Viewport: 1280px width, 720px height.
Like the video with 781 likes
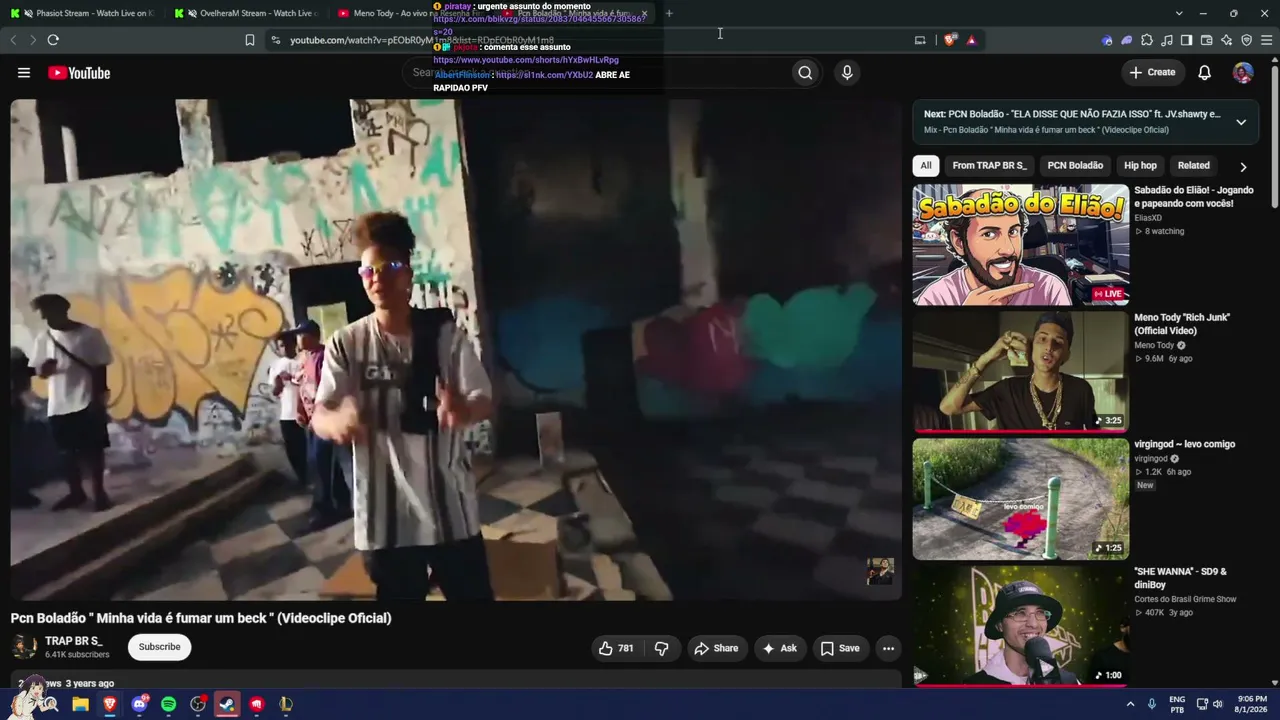[x=616, y=648]
